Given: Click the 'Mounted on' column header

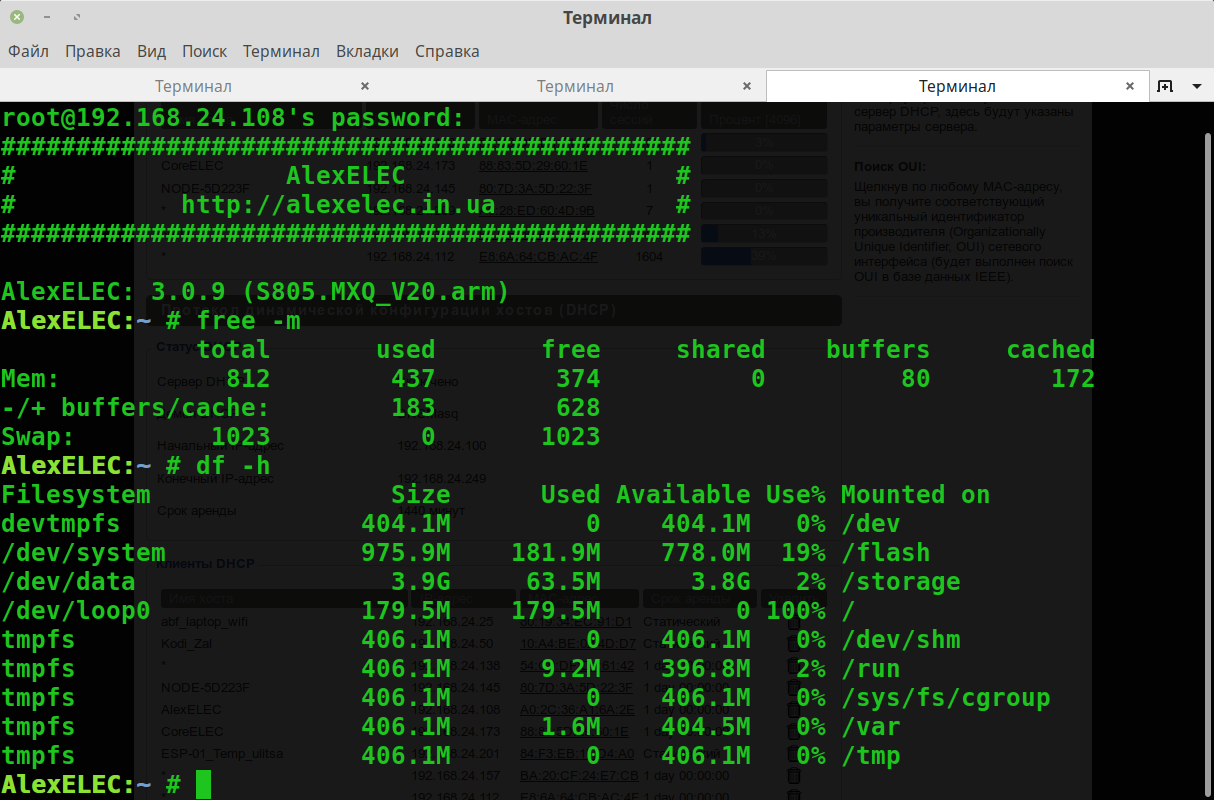Looking at the screenshot, I should click(916, 495).
